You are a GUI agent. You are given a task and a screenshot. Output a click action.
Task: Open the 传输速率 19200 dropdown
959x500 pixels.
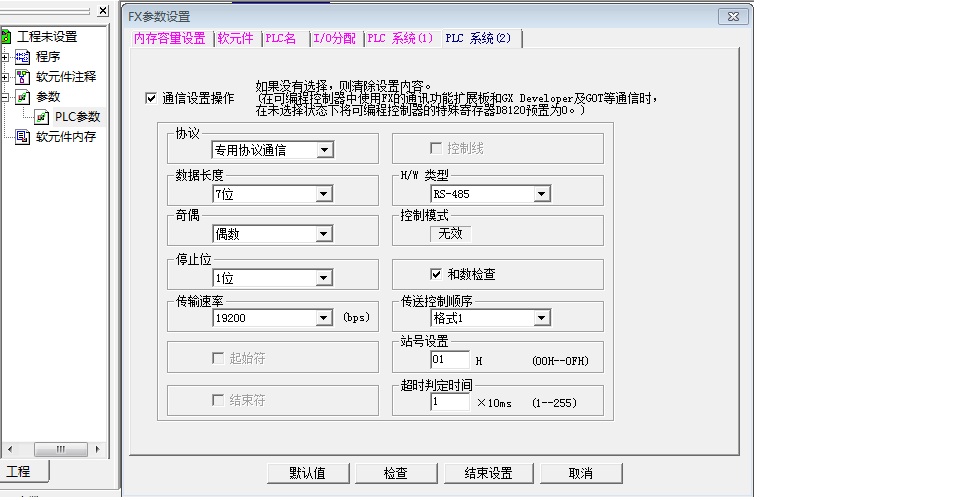pos(324,318)
